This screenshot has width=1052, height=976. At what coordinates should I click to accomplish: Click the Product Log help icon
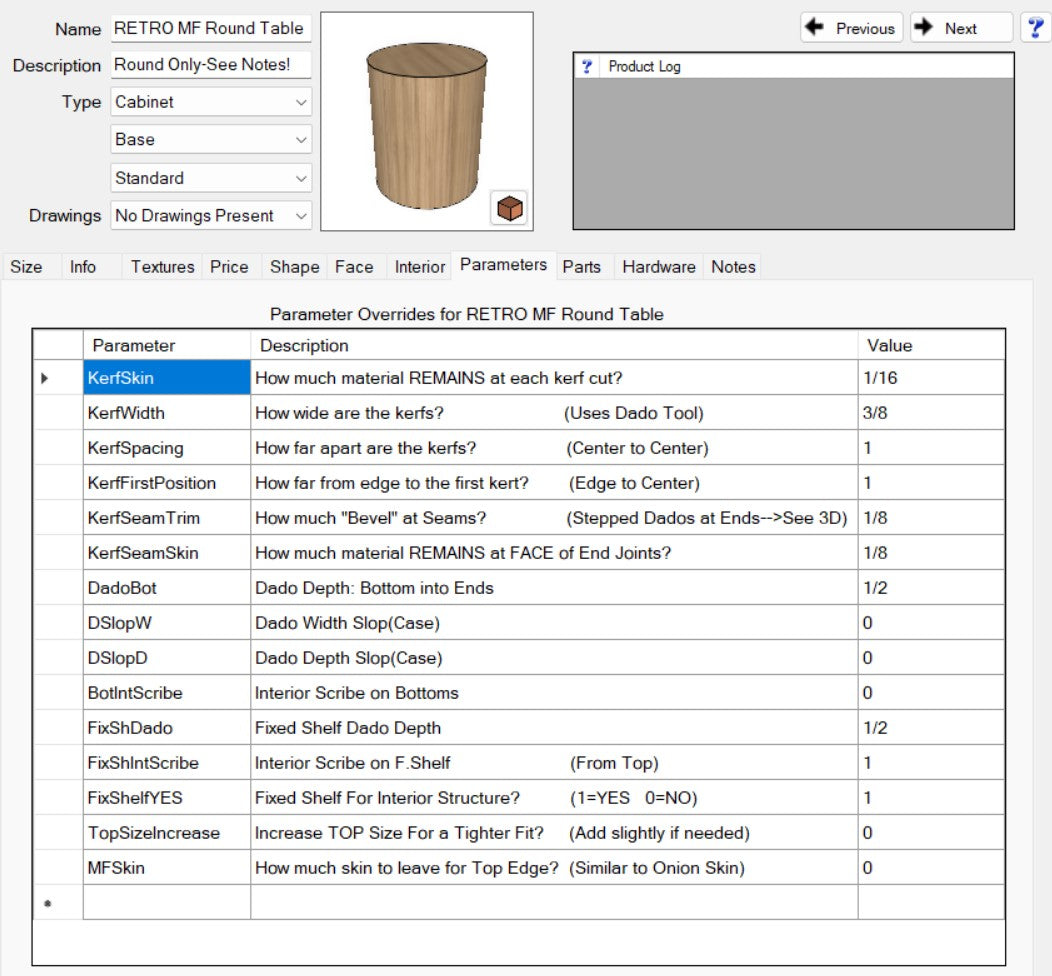tap(588, 67)
